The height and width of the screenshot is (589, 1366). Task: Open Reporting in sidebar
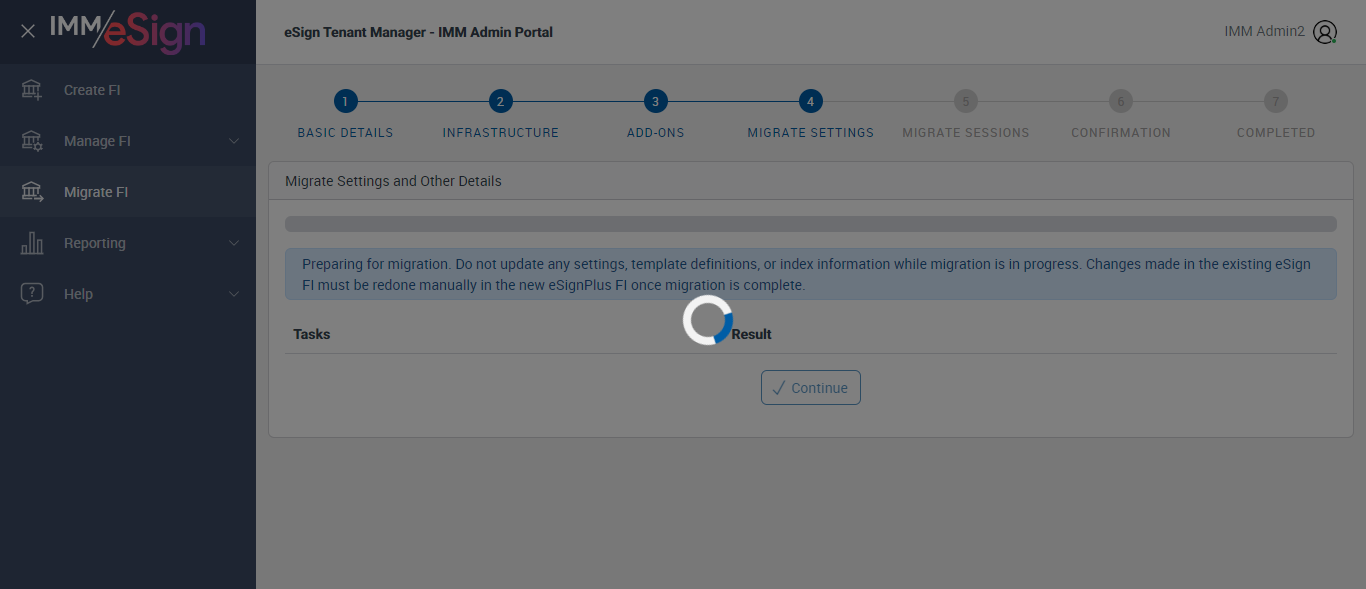[x=128, y=243]
